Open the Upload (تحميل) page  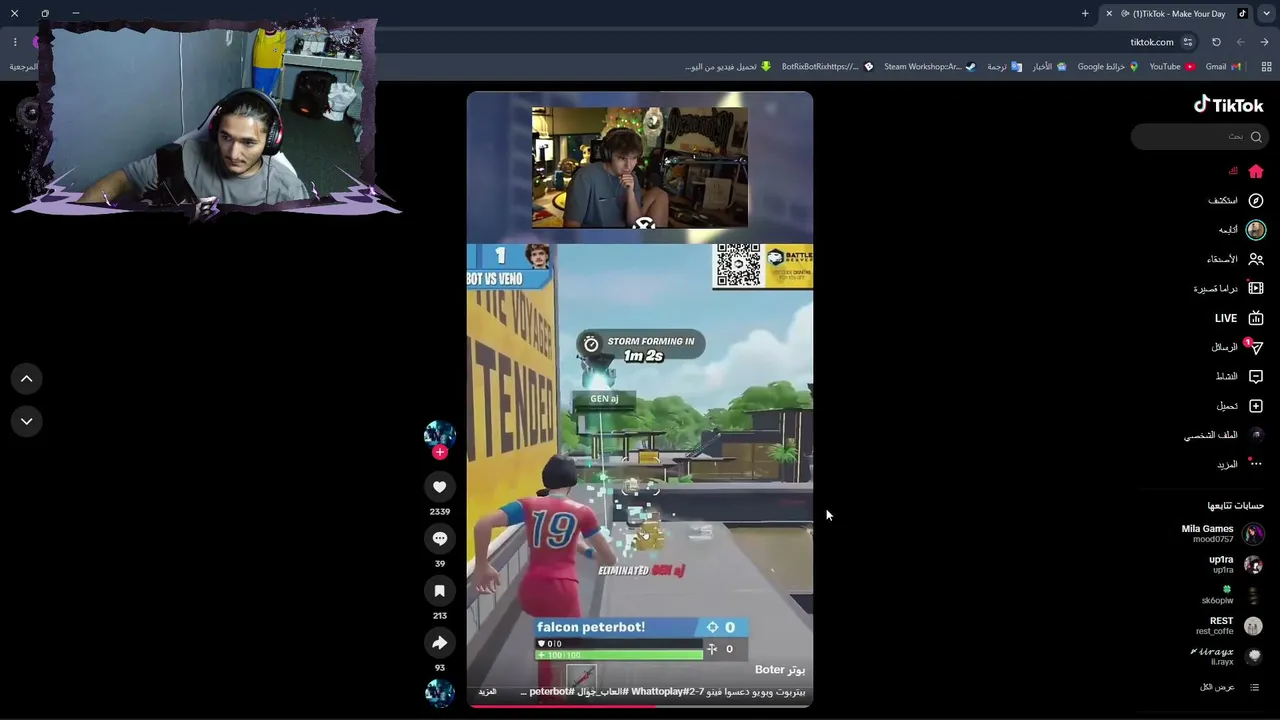1239,406
